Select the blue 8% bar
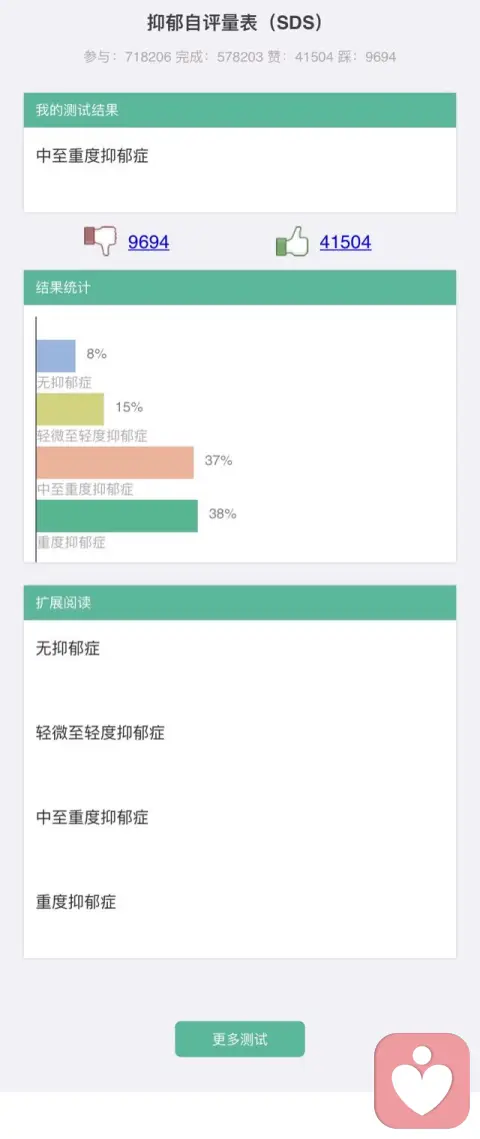The width and height of the screenshot is (480, 1139). tap(56, 356)
